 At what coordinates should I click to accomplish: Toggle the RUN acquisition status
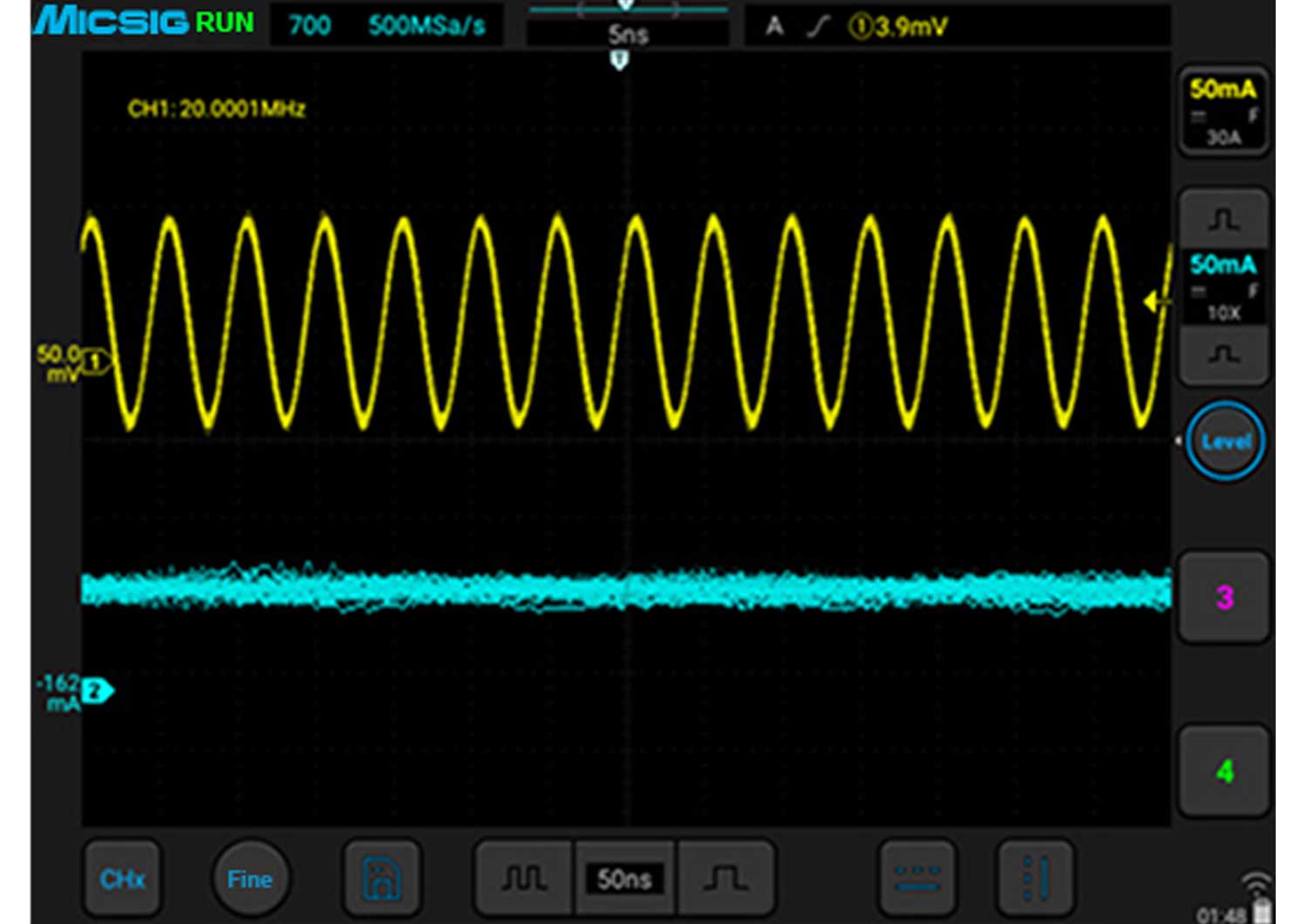224,23
